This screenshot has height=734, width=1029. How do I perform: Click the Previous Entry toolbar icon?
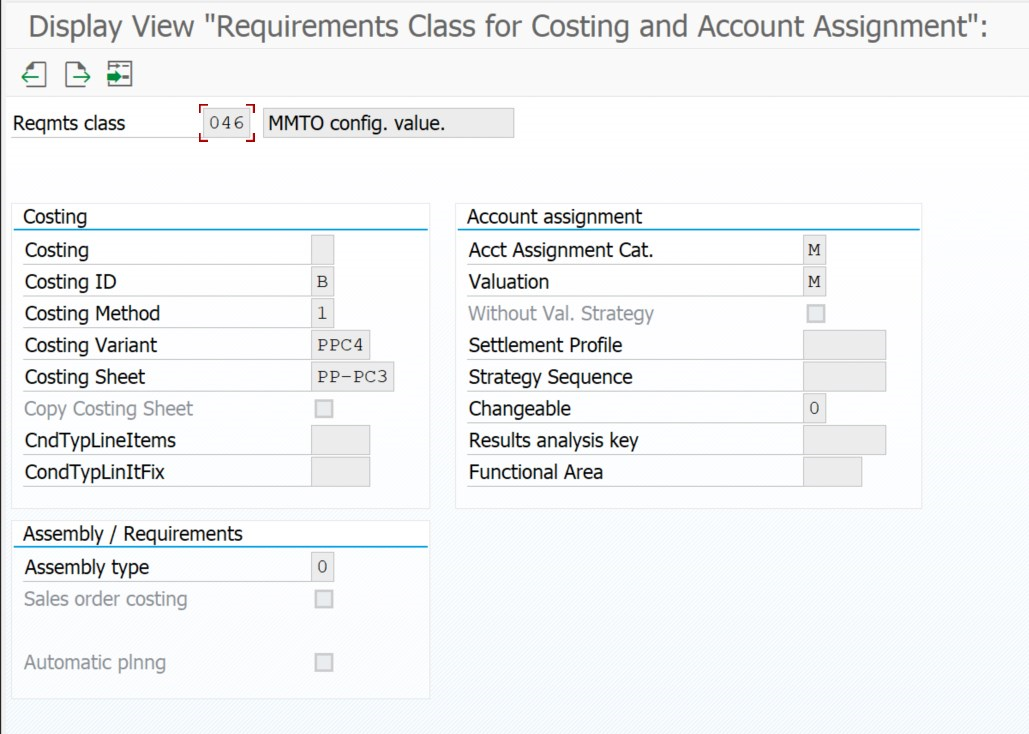click(x=35, y=74)
